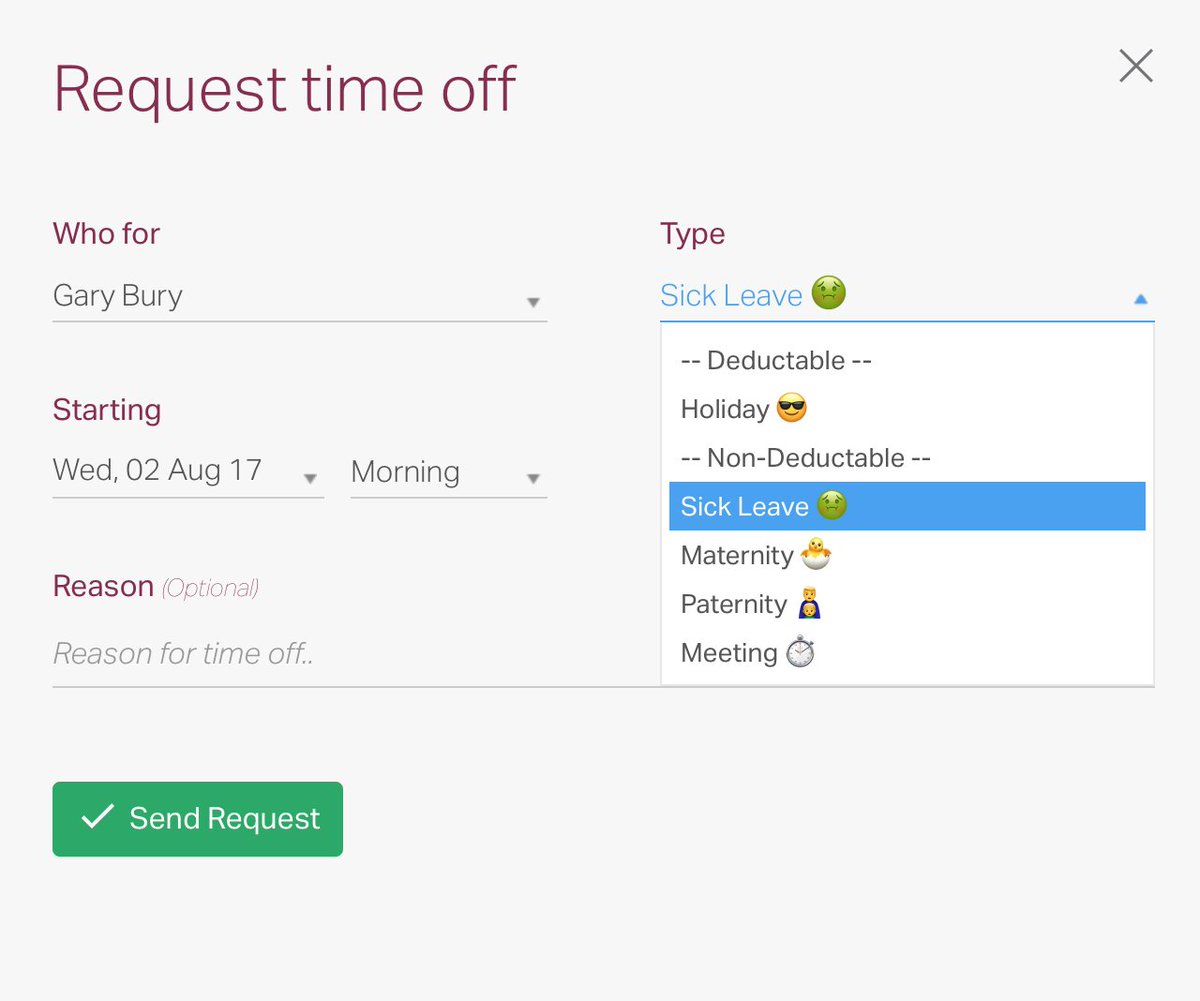This screenshot has height=1001, width=1200.
Task: Click the Wed, 02 Aug 17 date text
Action: [x=157, y=470]
